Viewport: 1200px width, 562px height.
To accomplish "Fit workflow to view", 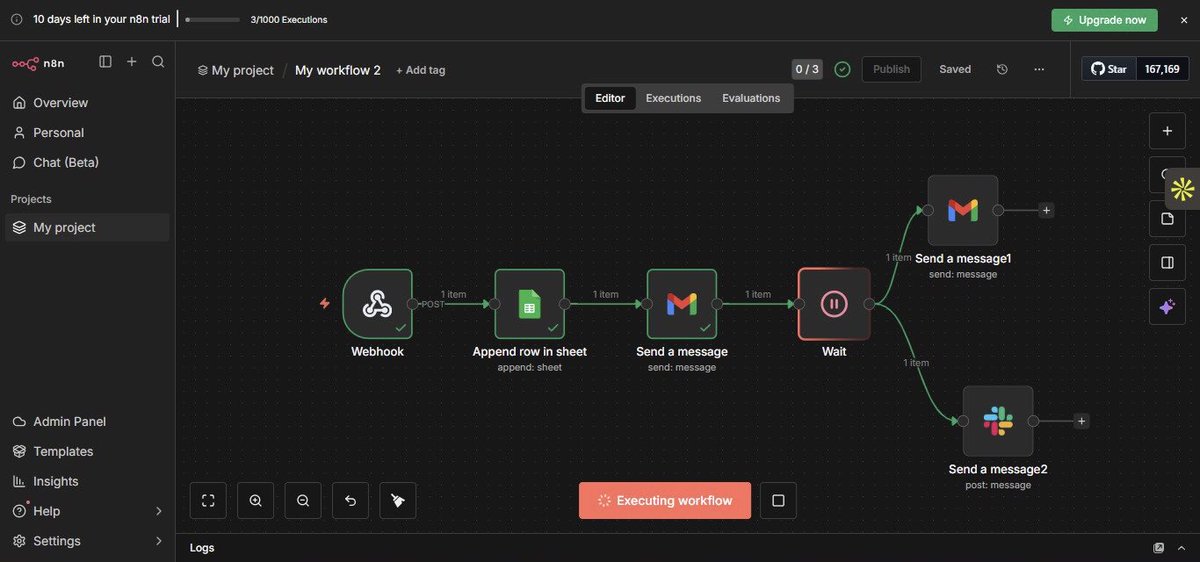I will pyautogui.click(x=208, y=501).
